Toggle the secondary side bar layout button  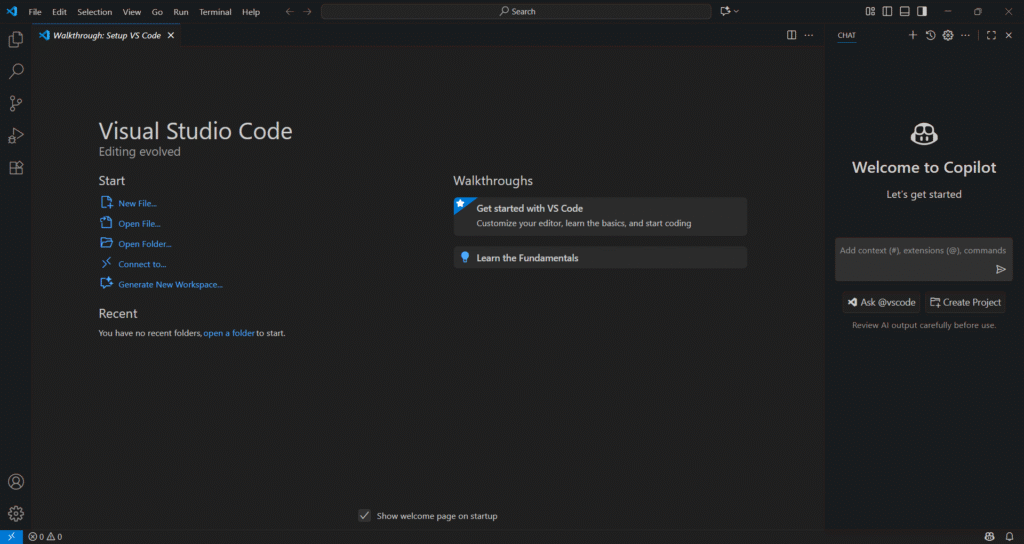coord(921,12)
